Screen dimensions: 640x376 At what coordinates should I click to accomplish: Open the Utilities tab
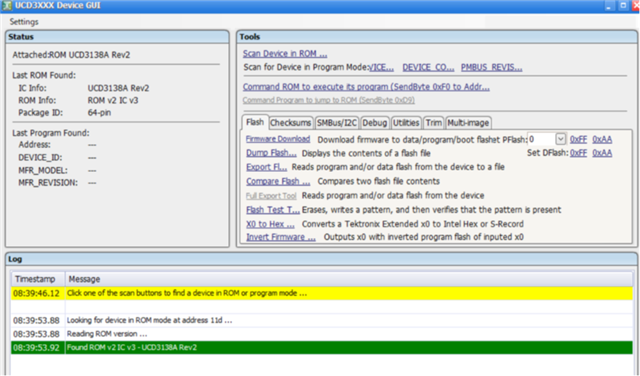click(406, 123)
